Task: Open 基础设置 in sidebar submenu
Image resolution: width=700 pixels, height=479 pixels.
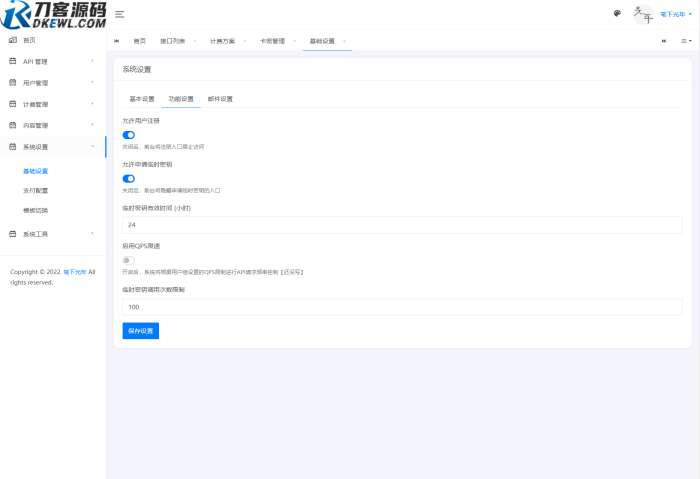Action: (x=35, y=171)
